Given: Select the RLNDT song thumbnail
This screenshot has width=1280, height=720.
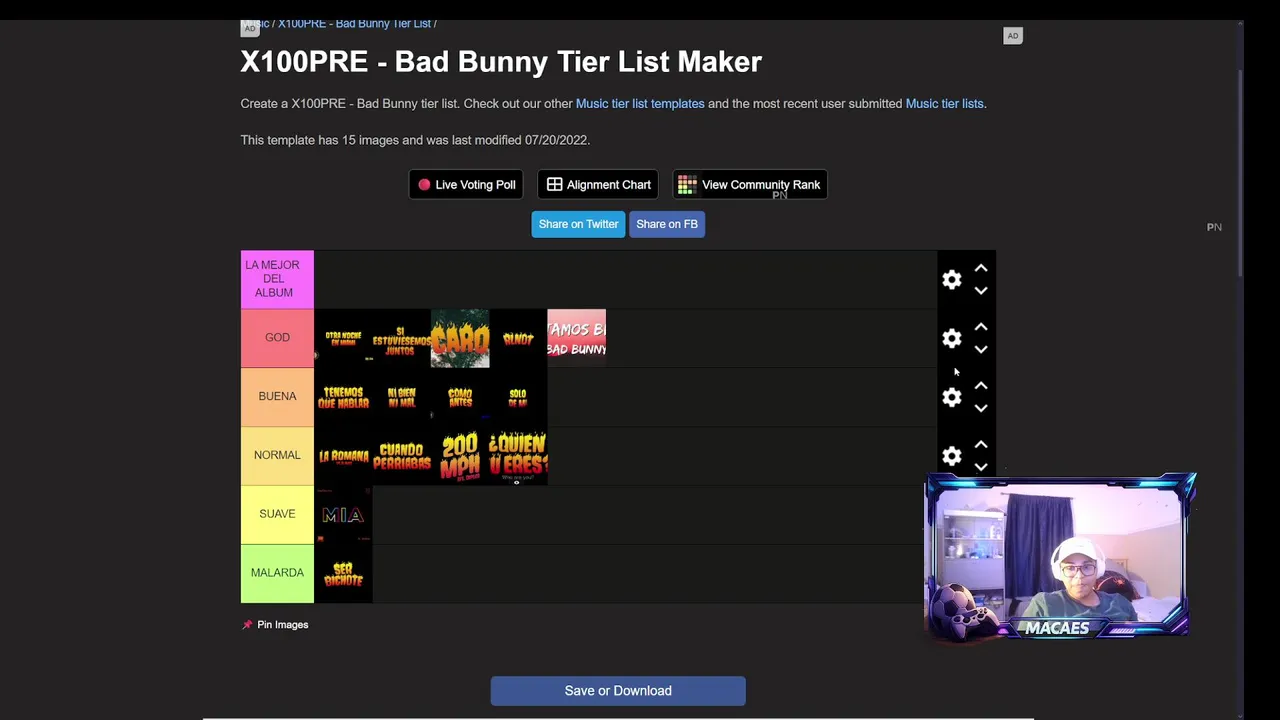Looking at the screenshot, I should 518,339.
